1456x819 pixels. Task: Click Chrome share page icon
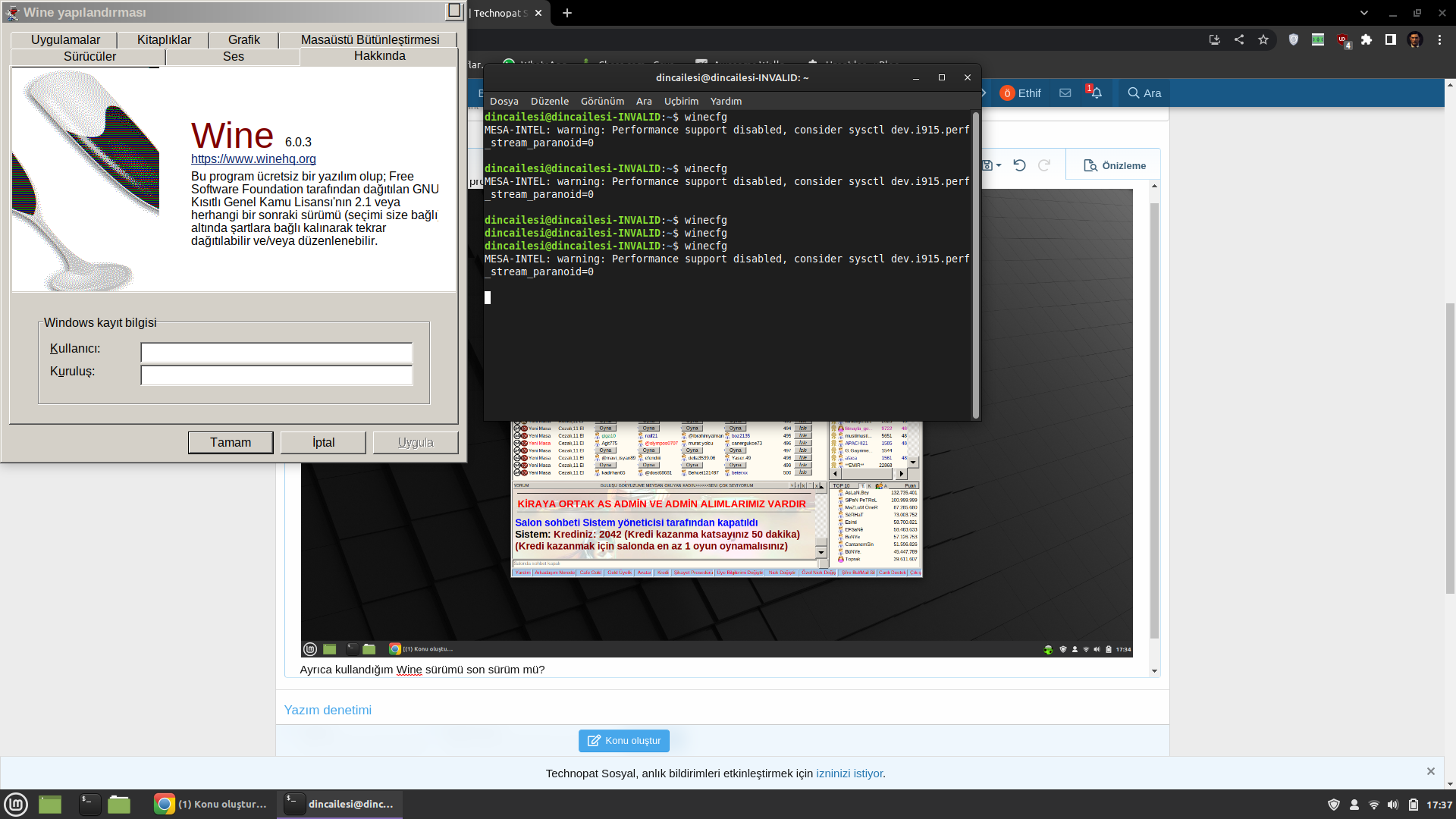(x=1239, y=39)
